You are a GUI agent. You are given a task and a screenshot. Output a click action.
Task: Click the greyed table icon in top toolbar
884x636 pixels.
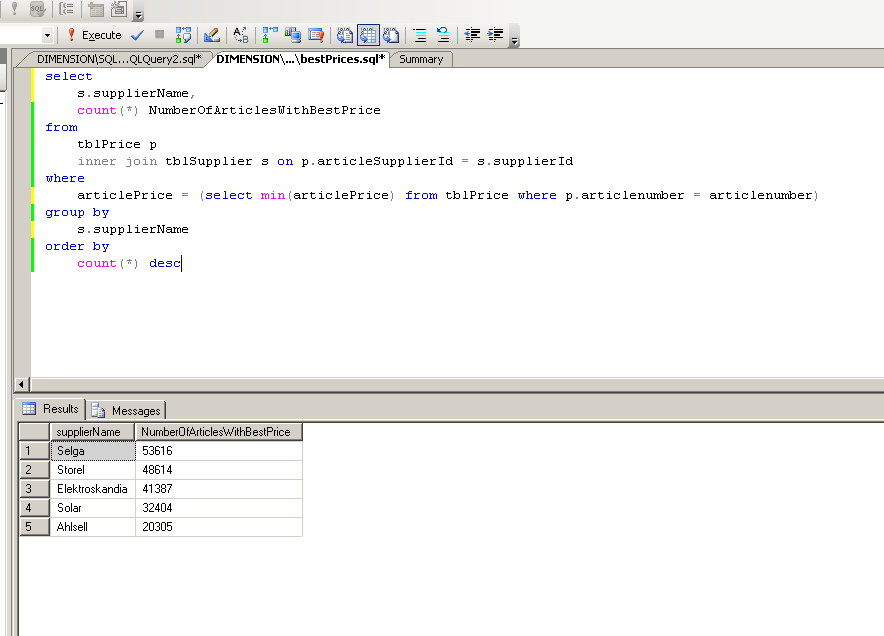tap(96, 9)
